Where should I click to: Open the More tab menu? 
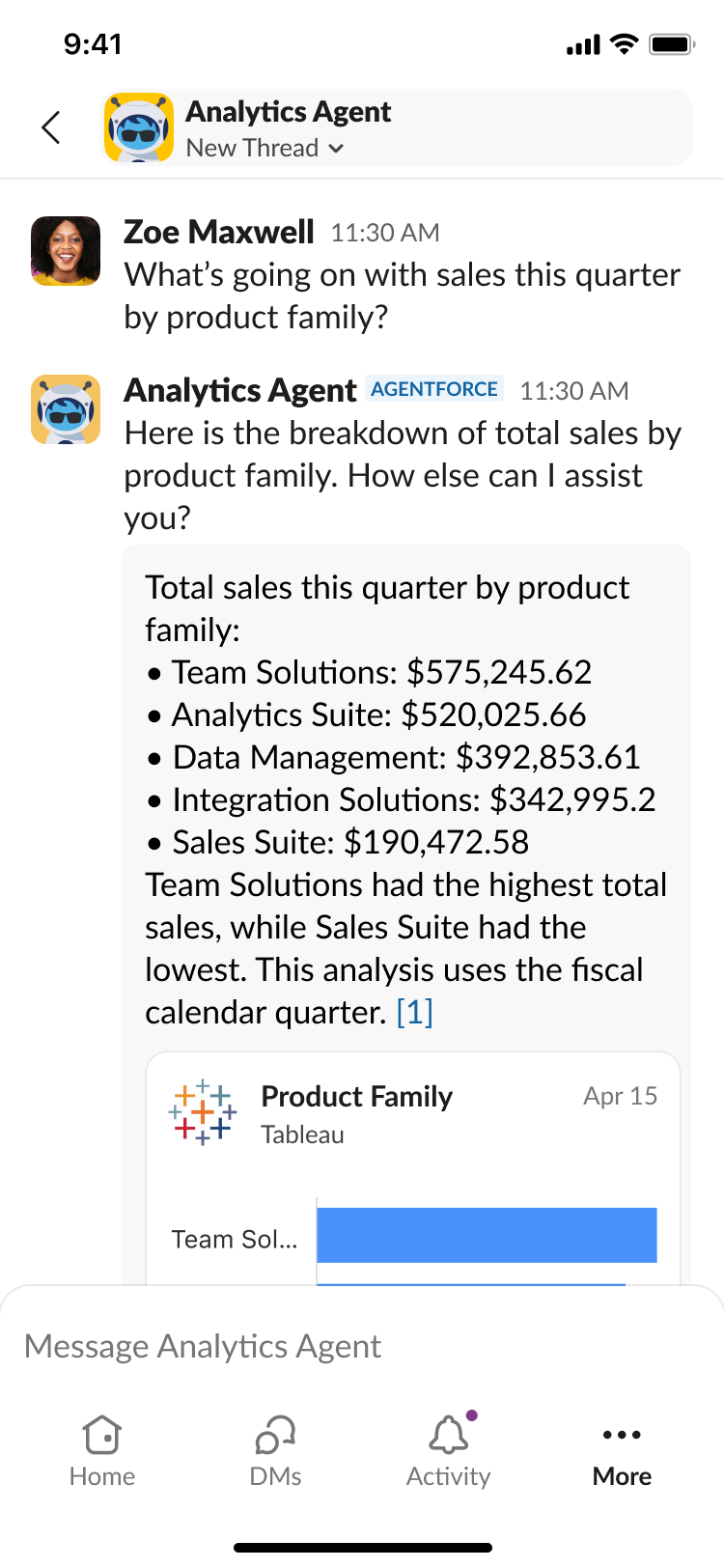tap(622, 1450)
